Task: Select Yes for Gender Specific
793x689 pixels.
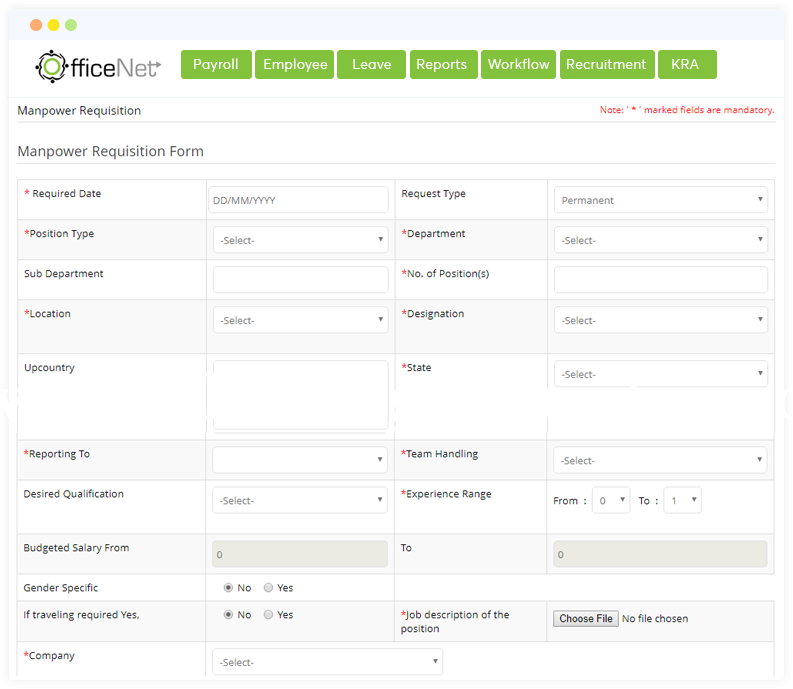Action: (269, 587)
